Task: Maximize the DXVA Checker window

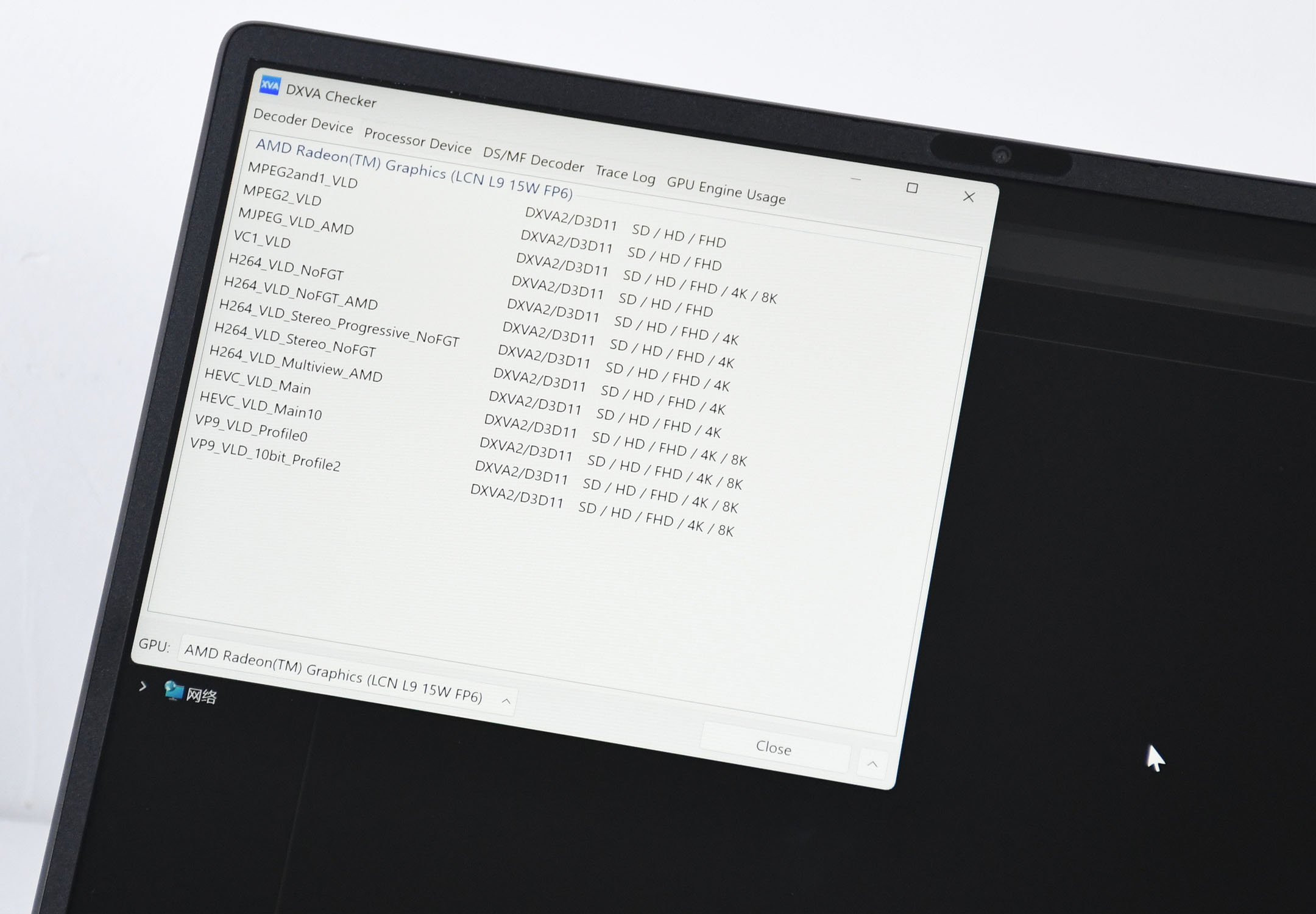Action: pos(911,188)
